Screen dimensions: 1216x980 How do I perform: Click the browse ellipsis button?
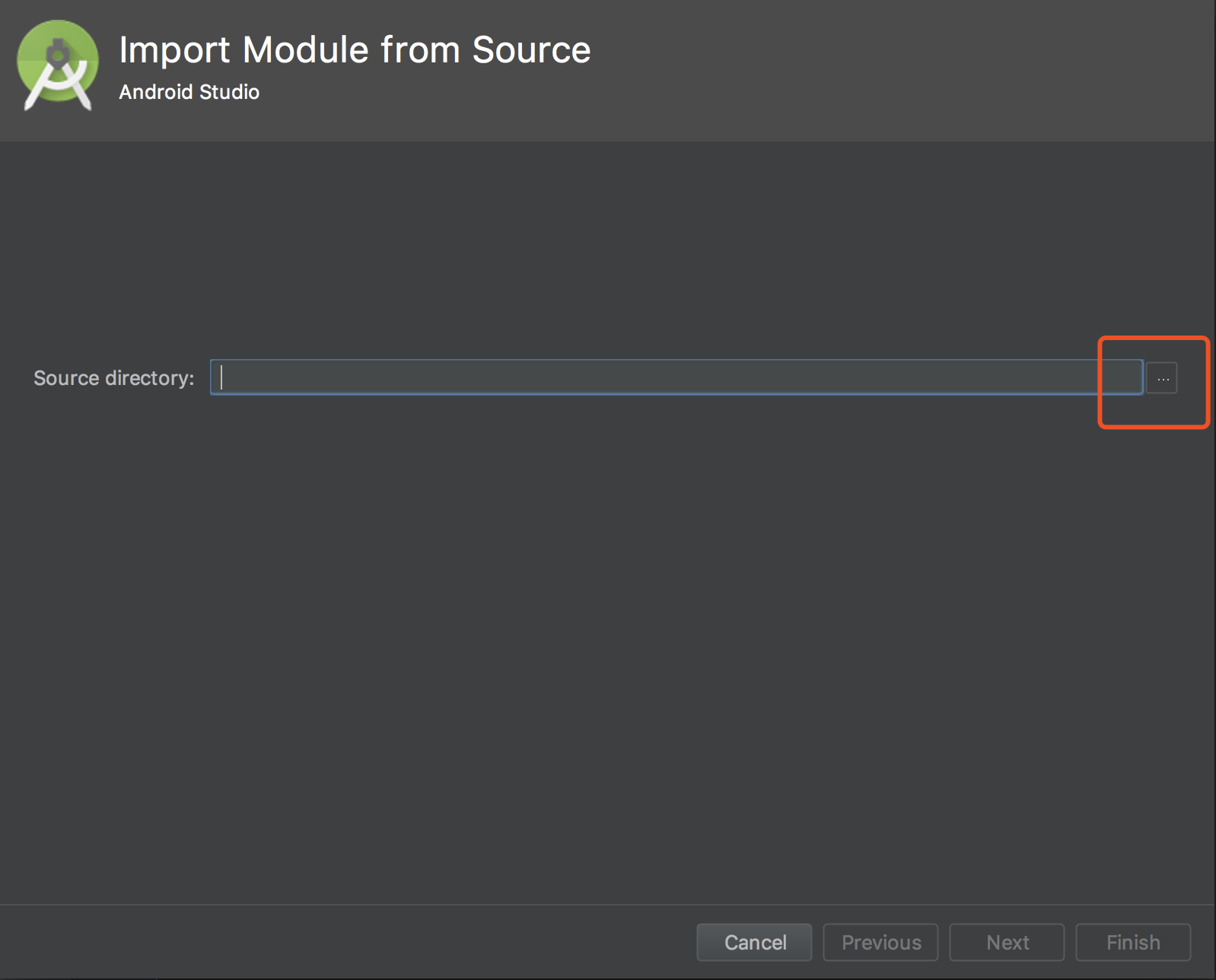(x=1162, y=378)
